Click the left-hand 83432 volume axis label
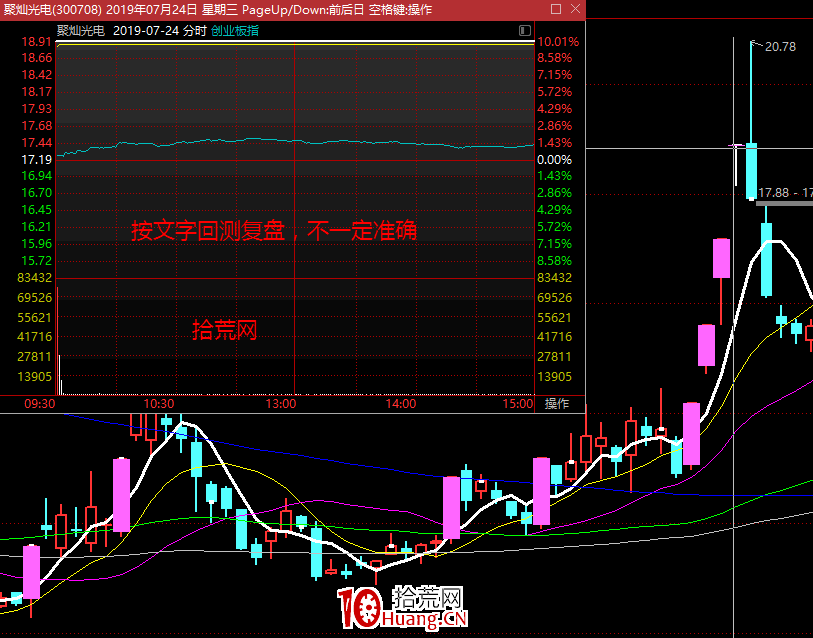 click(35, 278)
